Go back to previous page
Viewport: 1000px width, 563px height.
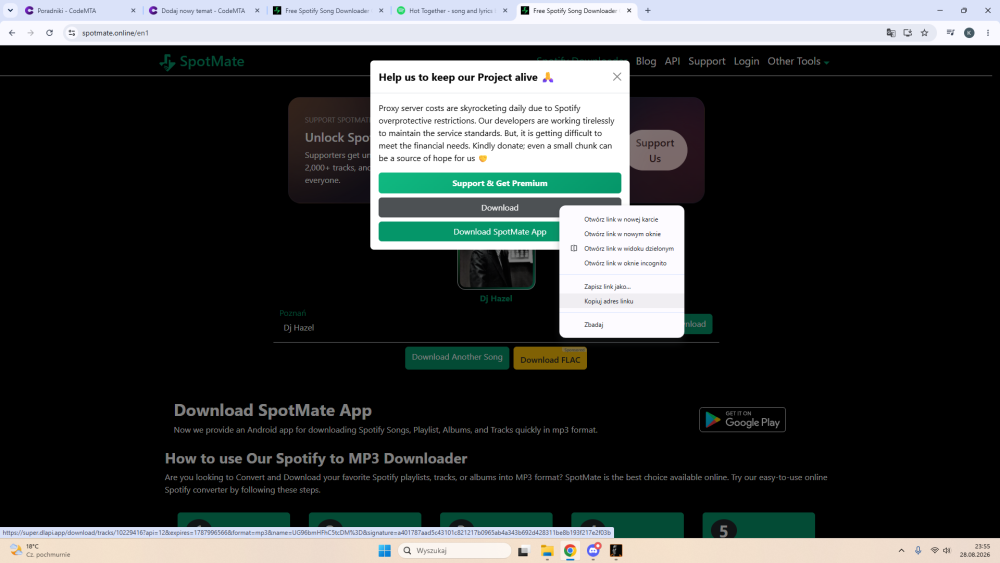(x=12, y=33)
